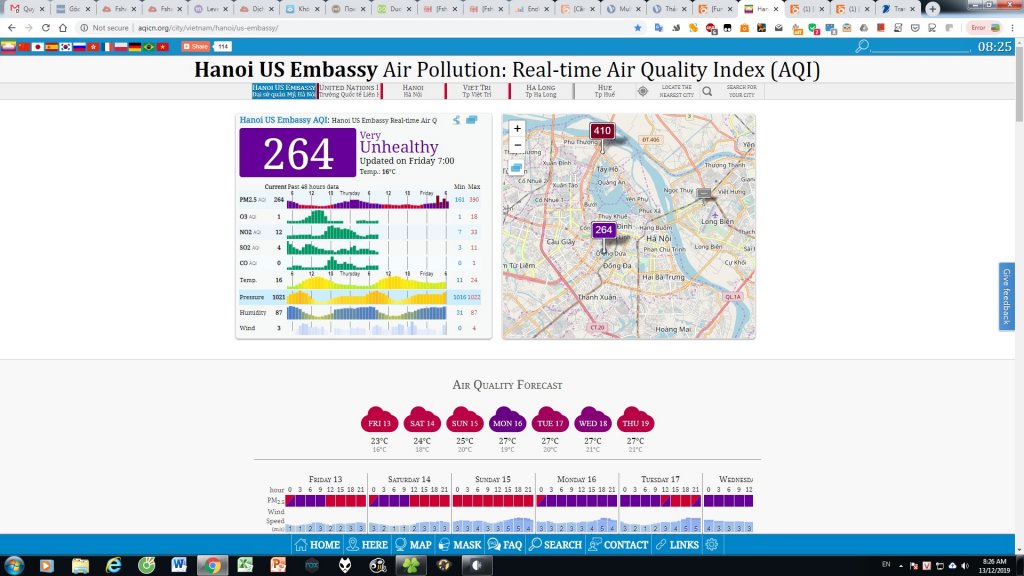Click the large 264 AQI value box
Screen dimensions: 1024x576
(x=298, y=153)
